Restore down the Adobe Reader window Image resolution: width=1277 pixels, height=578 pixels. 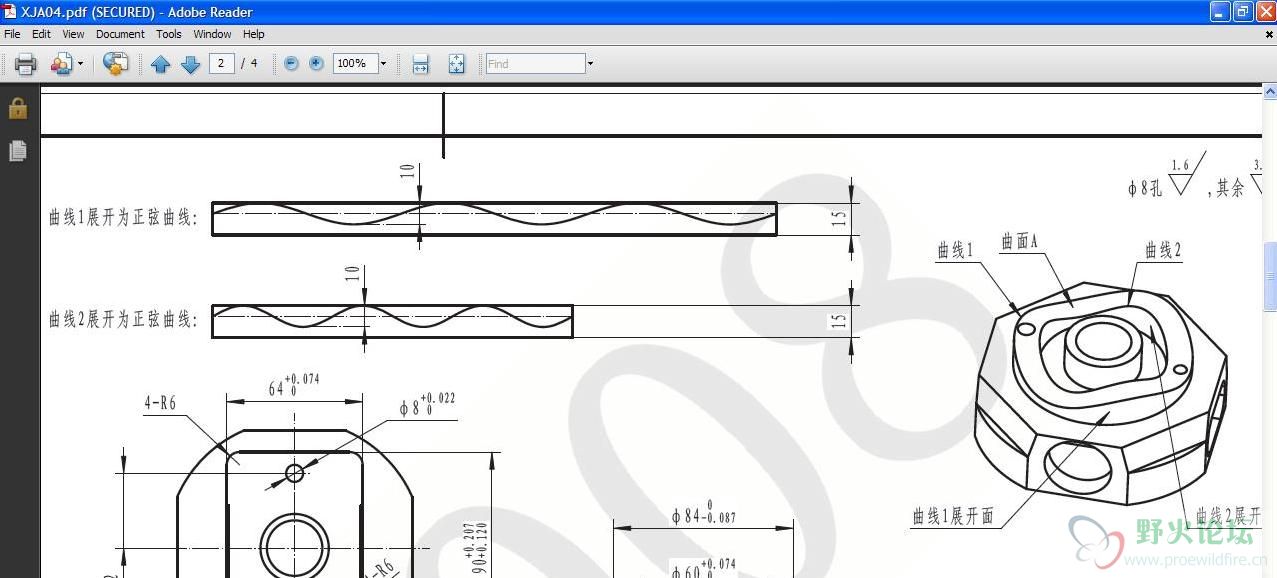click(1242, 12)
